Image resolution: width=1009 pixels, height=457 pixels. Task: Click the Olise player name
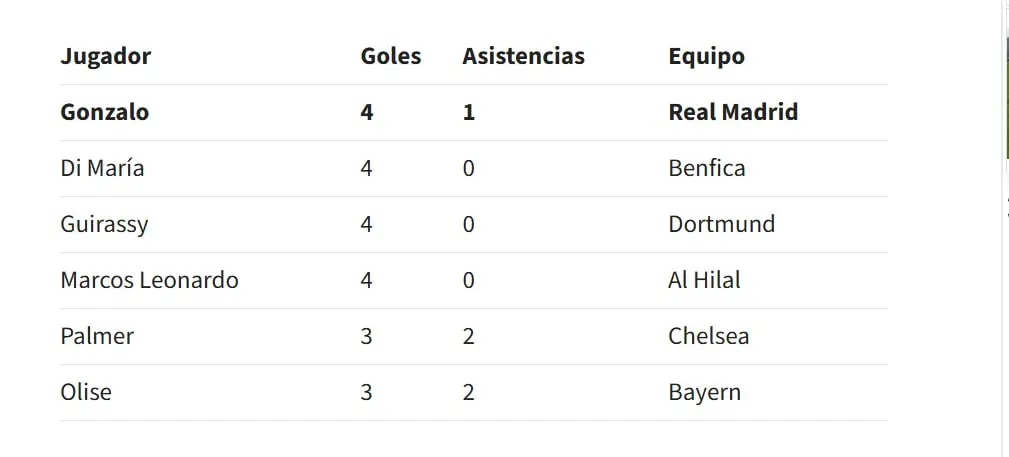click(x=86, y=392)
